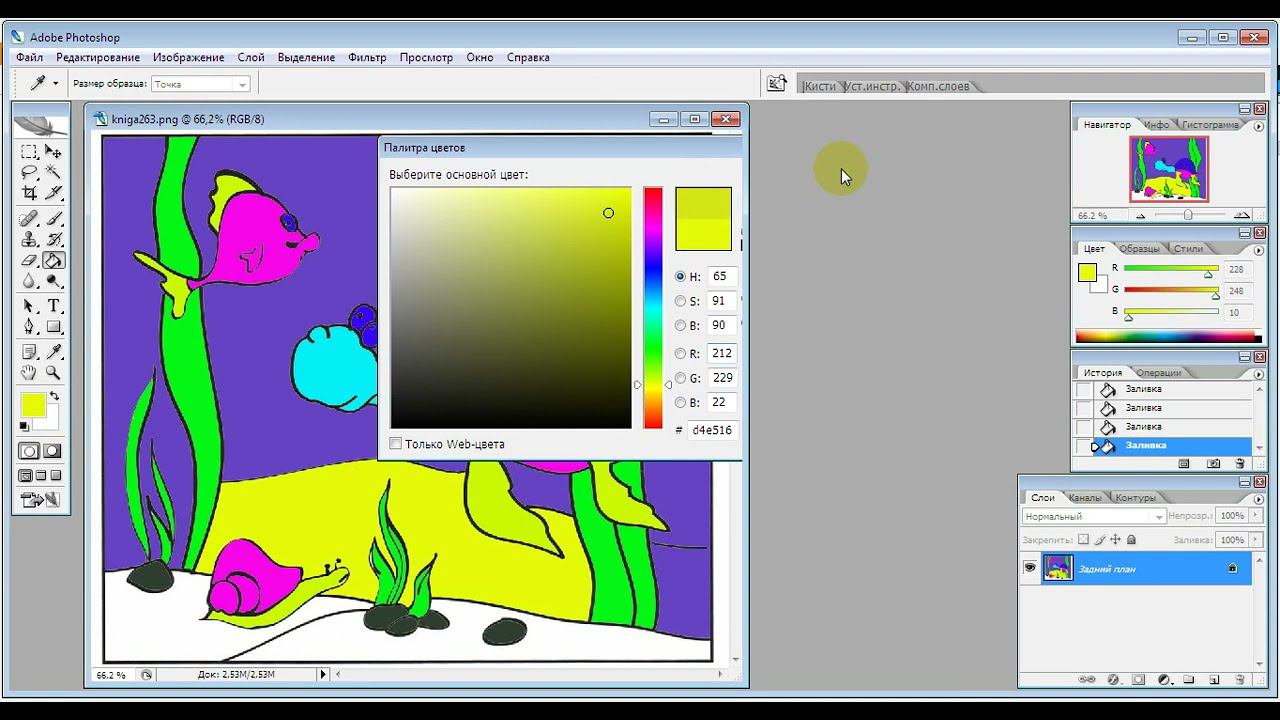
Task: Add layer mask in Layers panel
Action: [x=1138, y=680]
